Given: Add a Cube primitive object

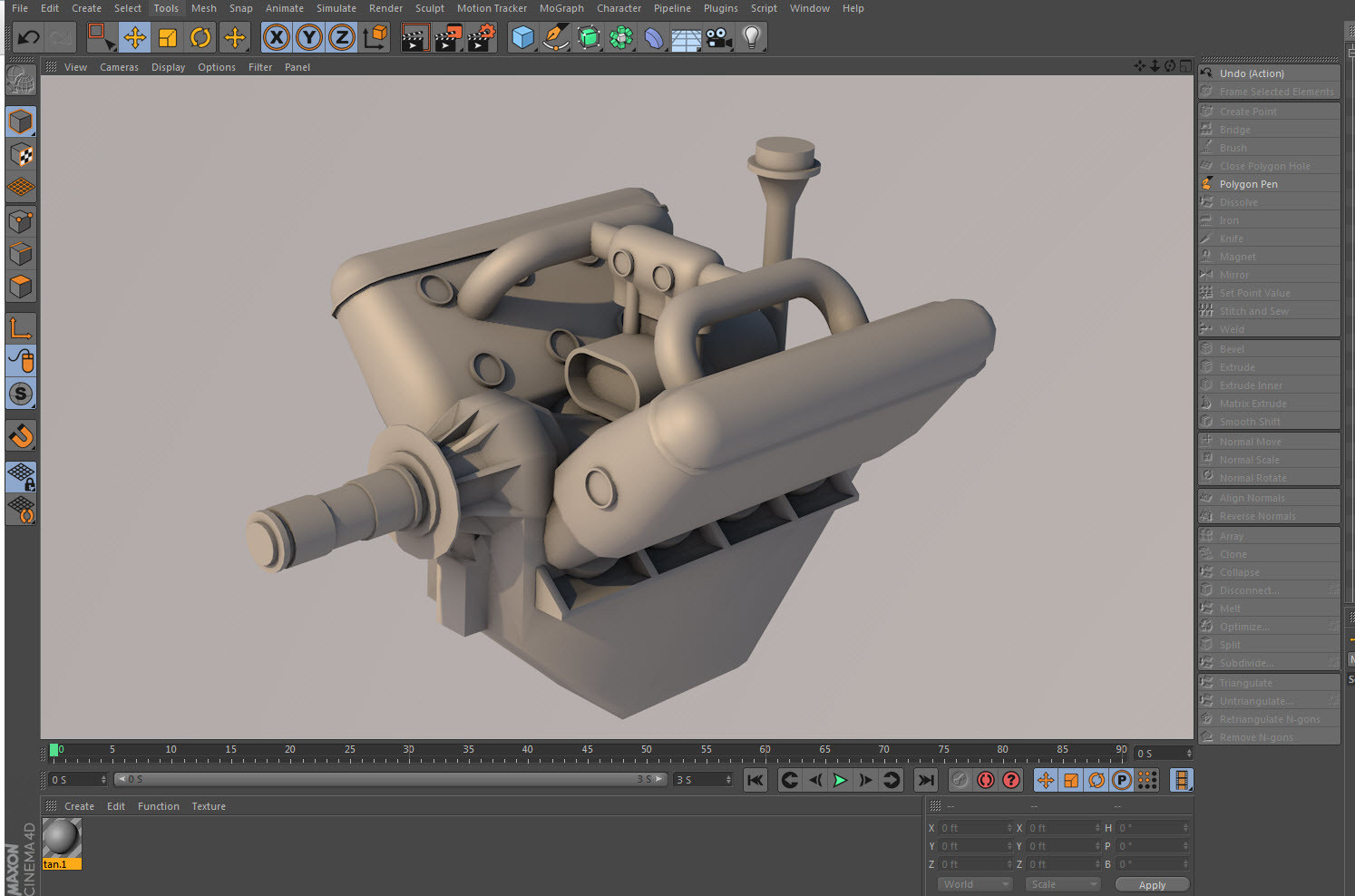Looking at the screenshot, I should (523, 37).
